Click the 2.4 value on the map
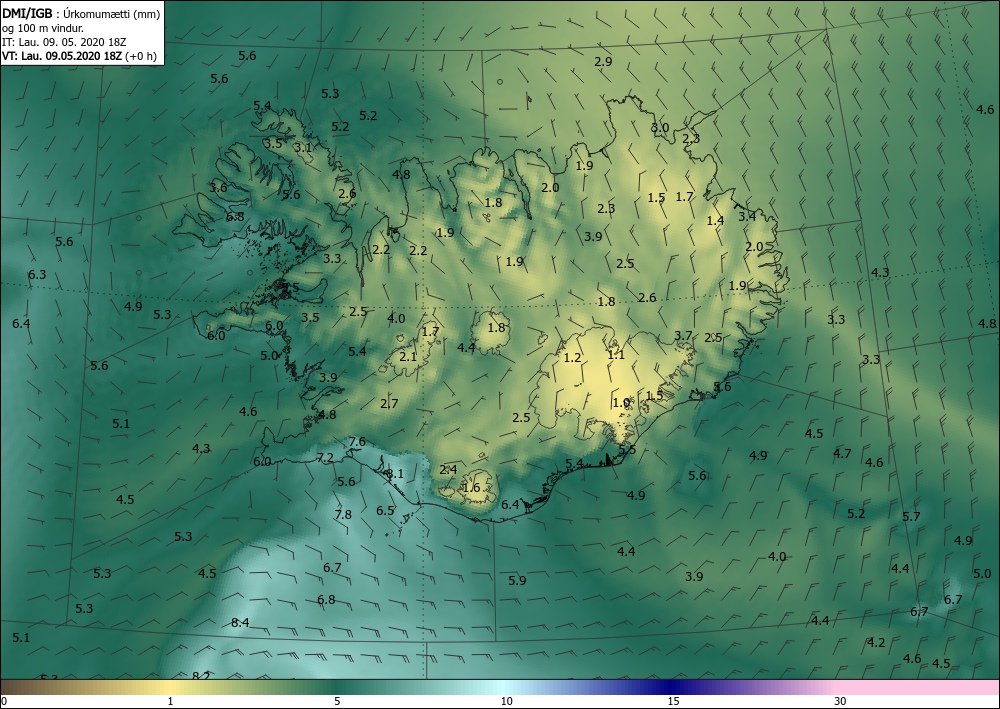 click(x=448, y=470)
